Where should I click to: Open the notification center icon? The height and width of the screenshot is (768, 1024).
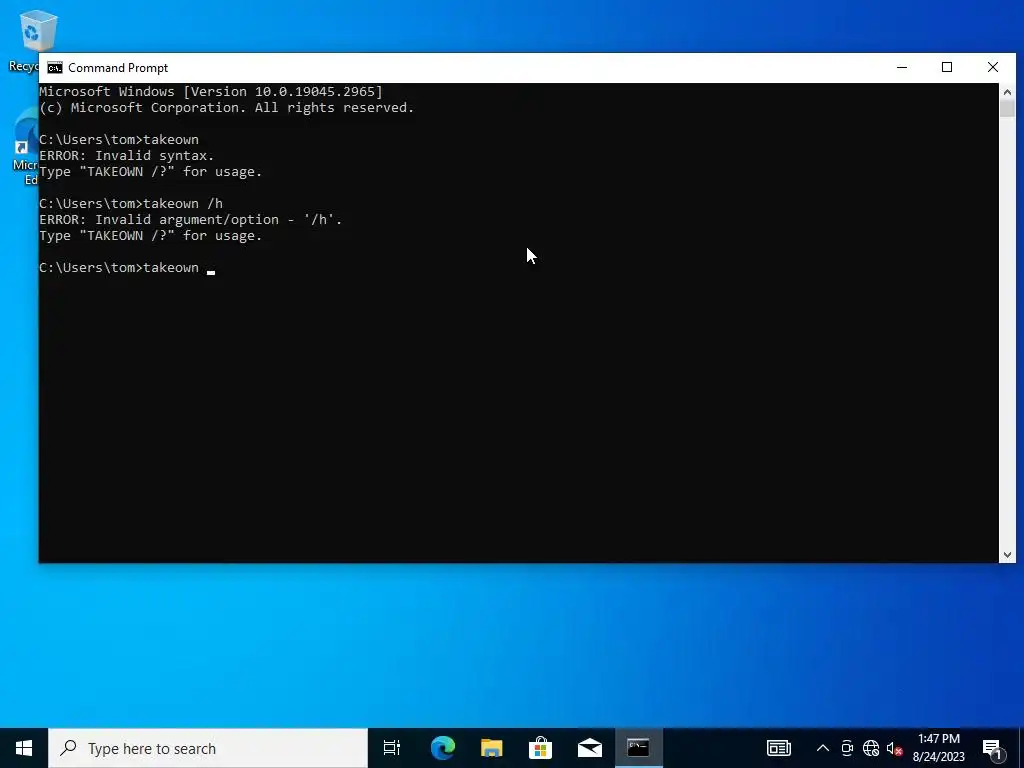[x=992, y=748]
